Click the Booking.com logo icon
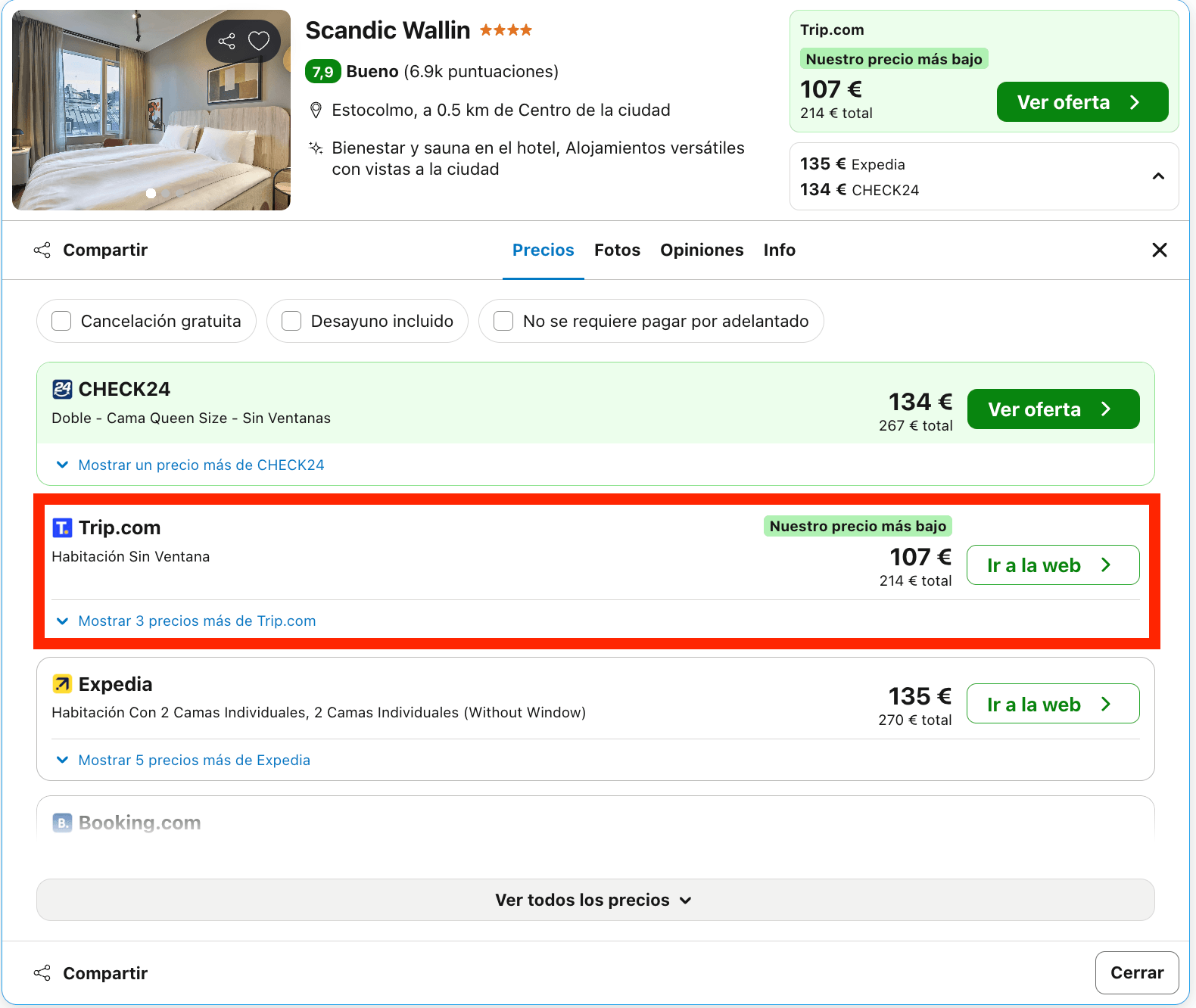This screenshot has height=1008, width=1196. point(62,823)
